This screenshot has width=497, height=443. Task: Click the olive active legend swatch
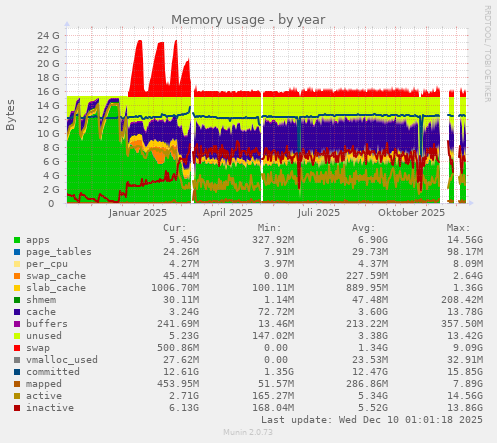pos(17,396)
